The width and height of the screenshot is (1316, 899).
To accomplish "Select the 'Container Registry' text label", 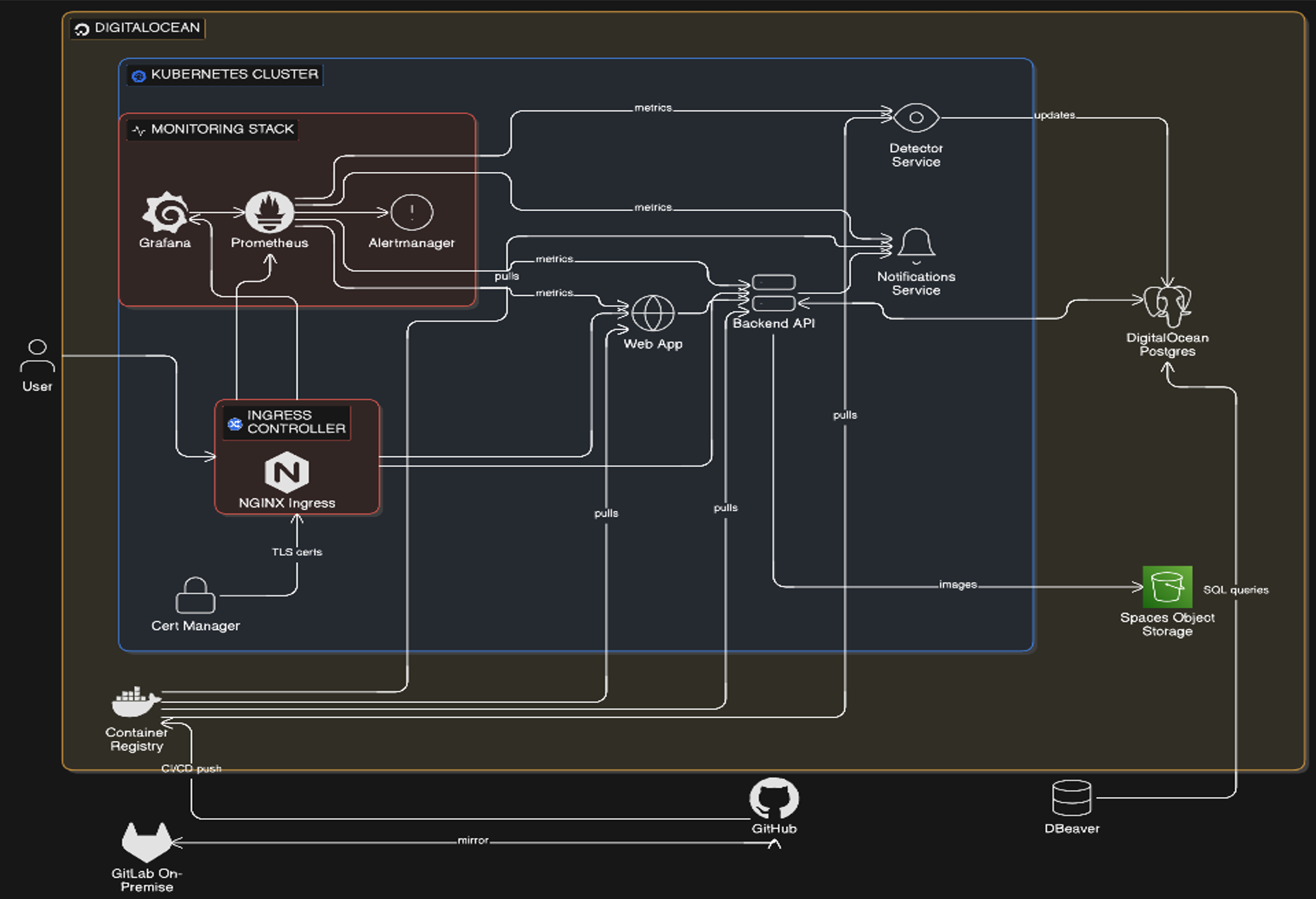I will click(137, 739).
